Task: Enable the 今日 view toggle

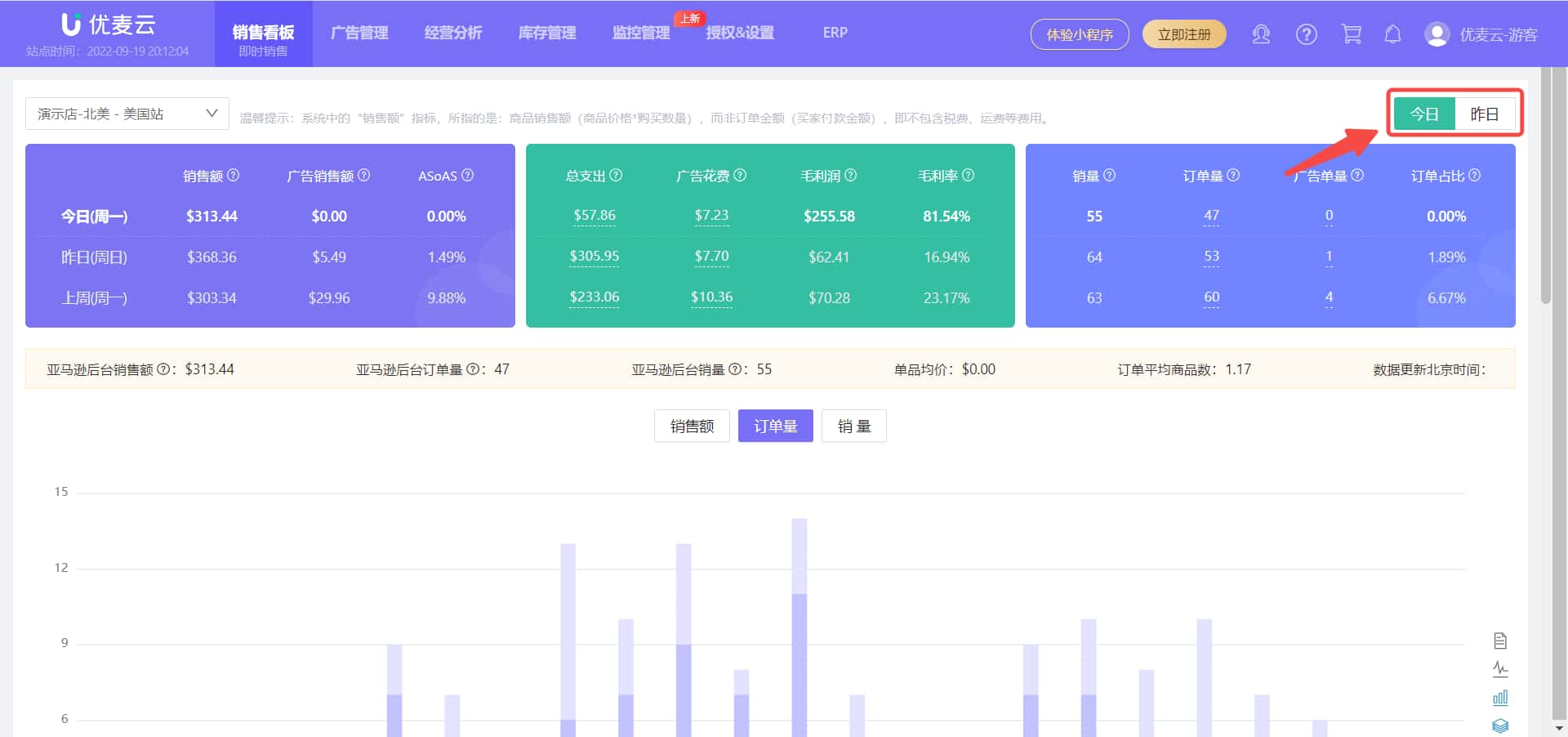Action: coord(1424,114)
